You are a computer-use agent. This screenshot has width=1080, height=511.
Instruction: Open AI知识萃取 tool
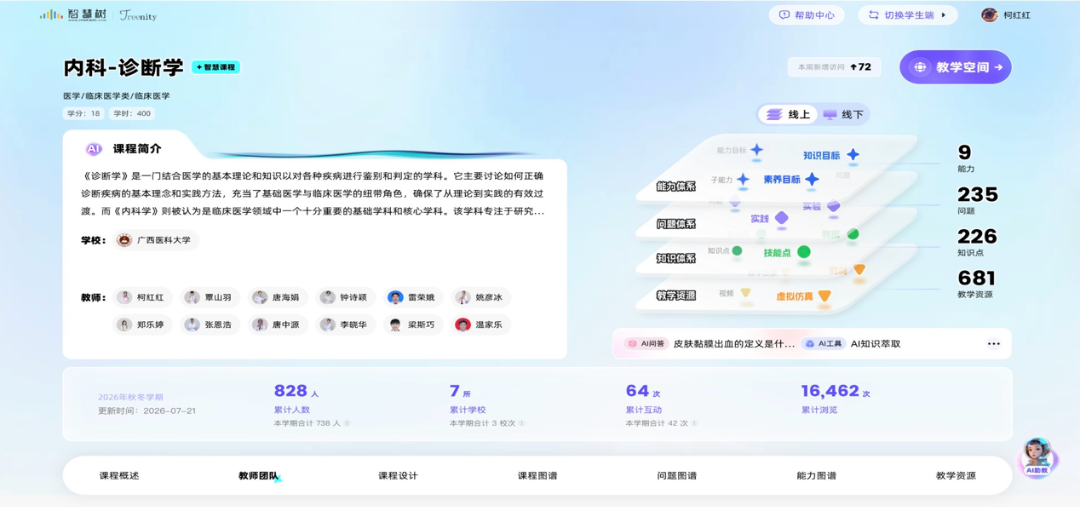[x=875, y=344]
